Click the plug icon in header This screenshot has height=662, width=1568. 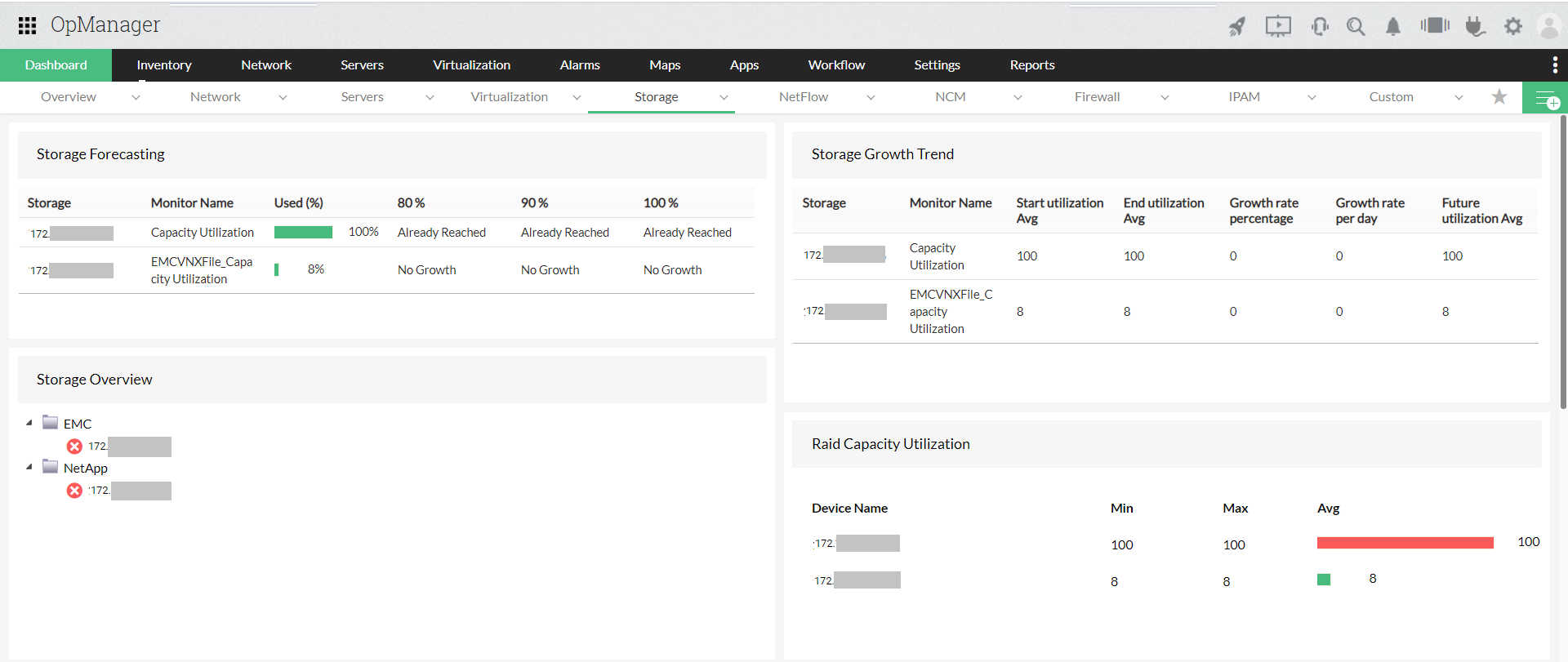[1475, 26]
